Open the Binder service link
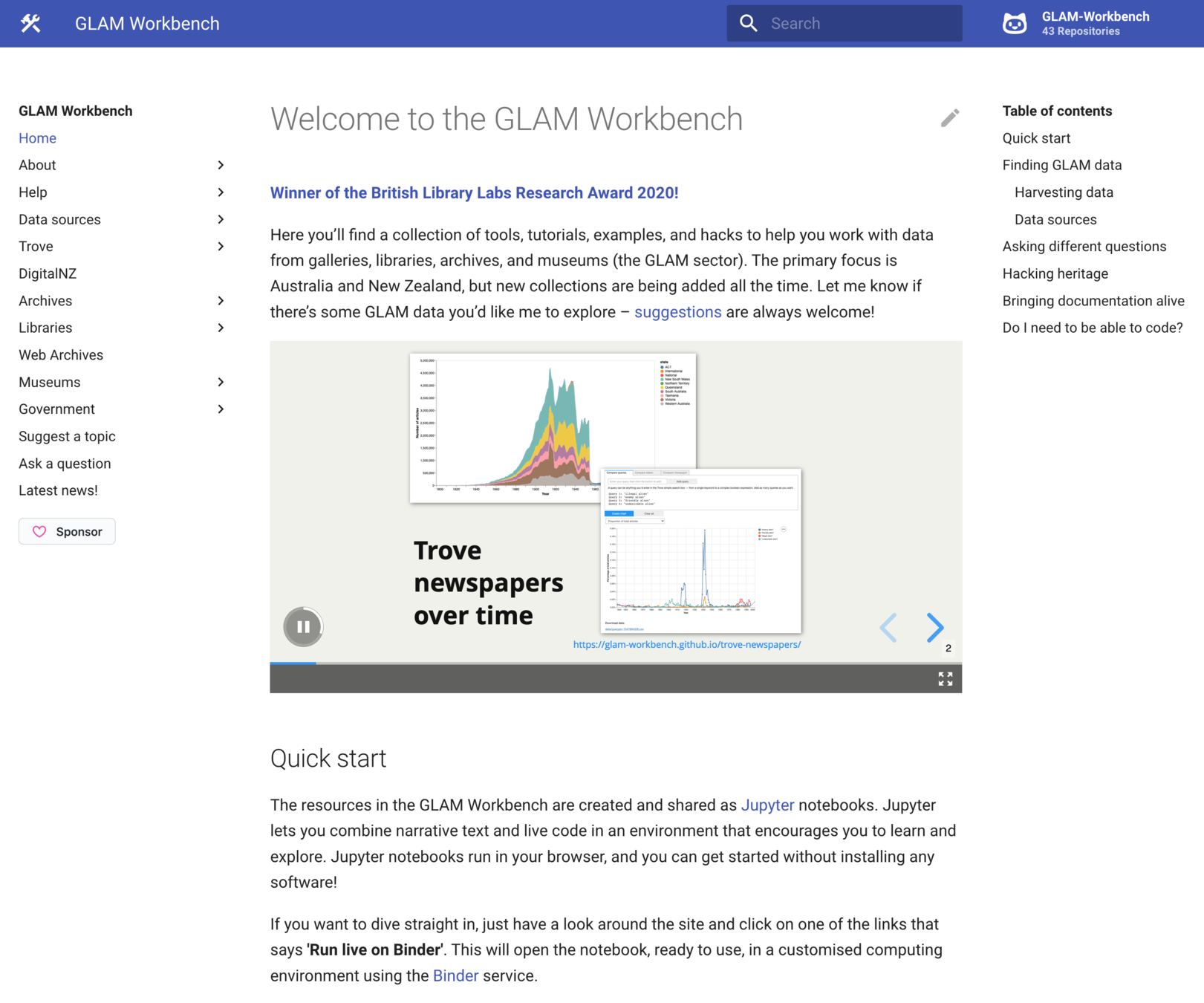Screen dimensions: 1204x1003 [x=455, y=976]
